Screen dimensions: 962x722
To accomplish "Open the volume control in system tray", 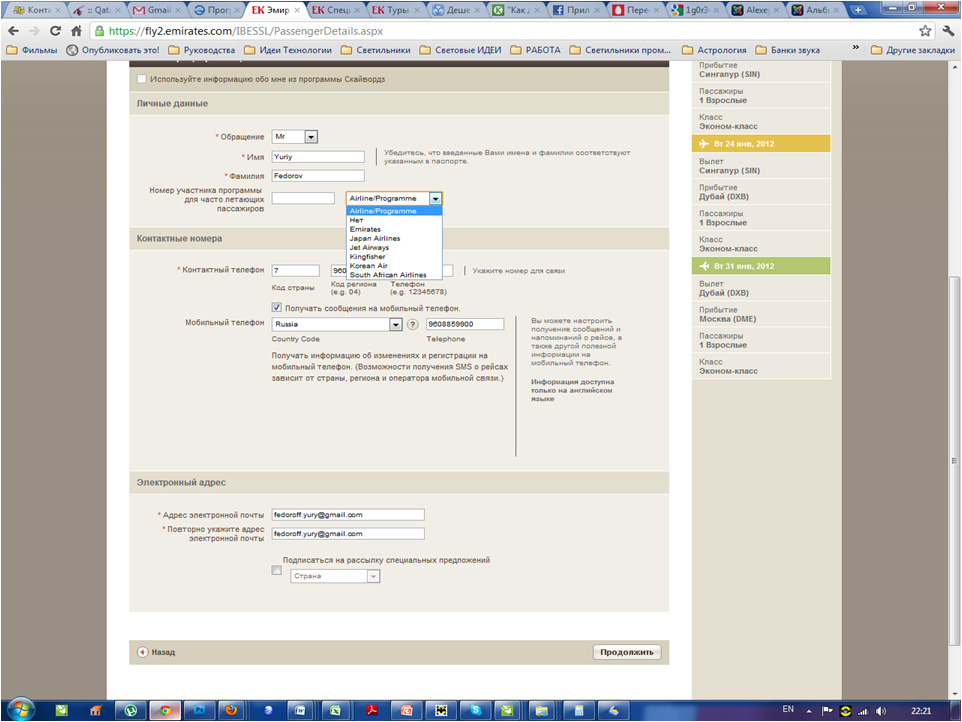I will coord(881,711).
